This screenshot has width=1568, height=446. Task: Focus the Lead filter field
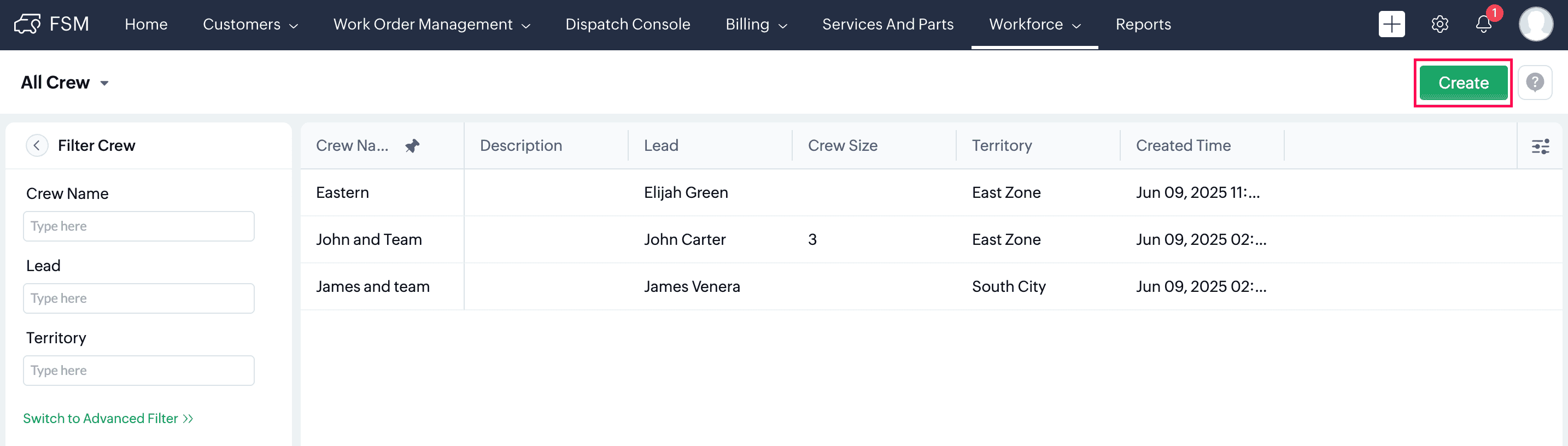point(139,299)
